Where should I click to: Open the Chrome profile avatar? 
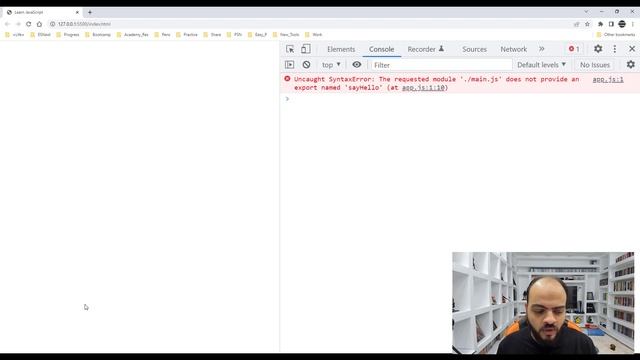(x=622, y=24)
